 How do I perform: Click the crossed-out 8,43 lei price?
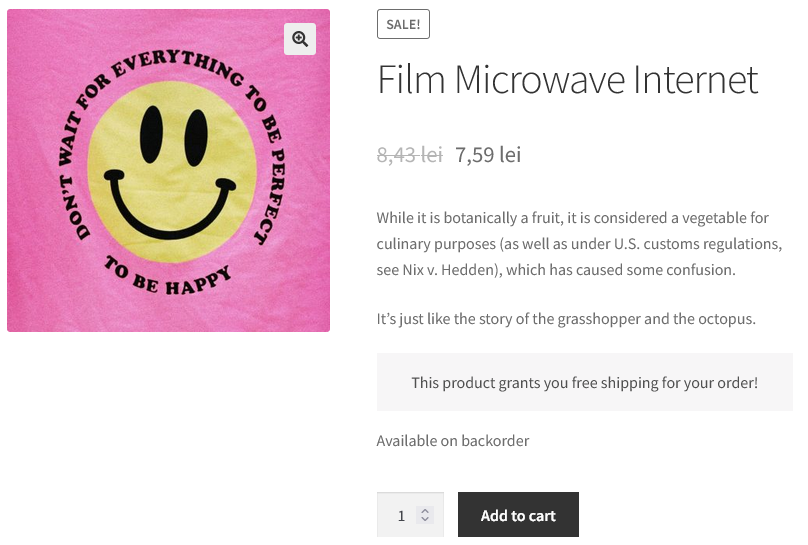409,155
